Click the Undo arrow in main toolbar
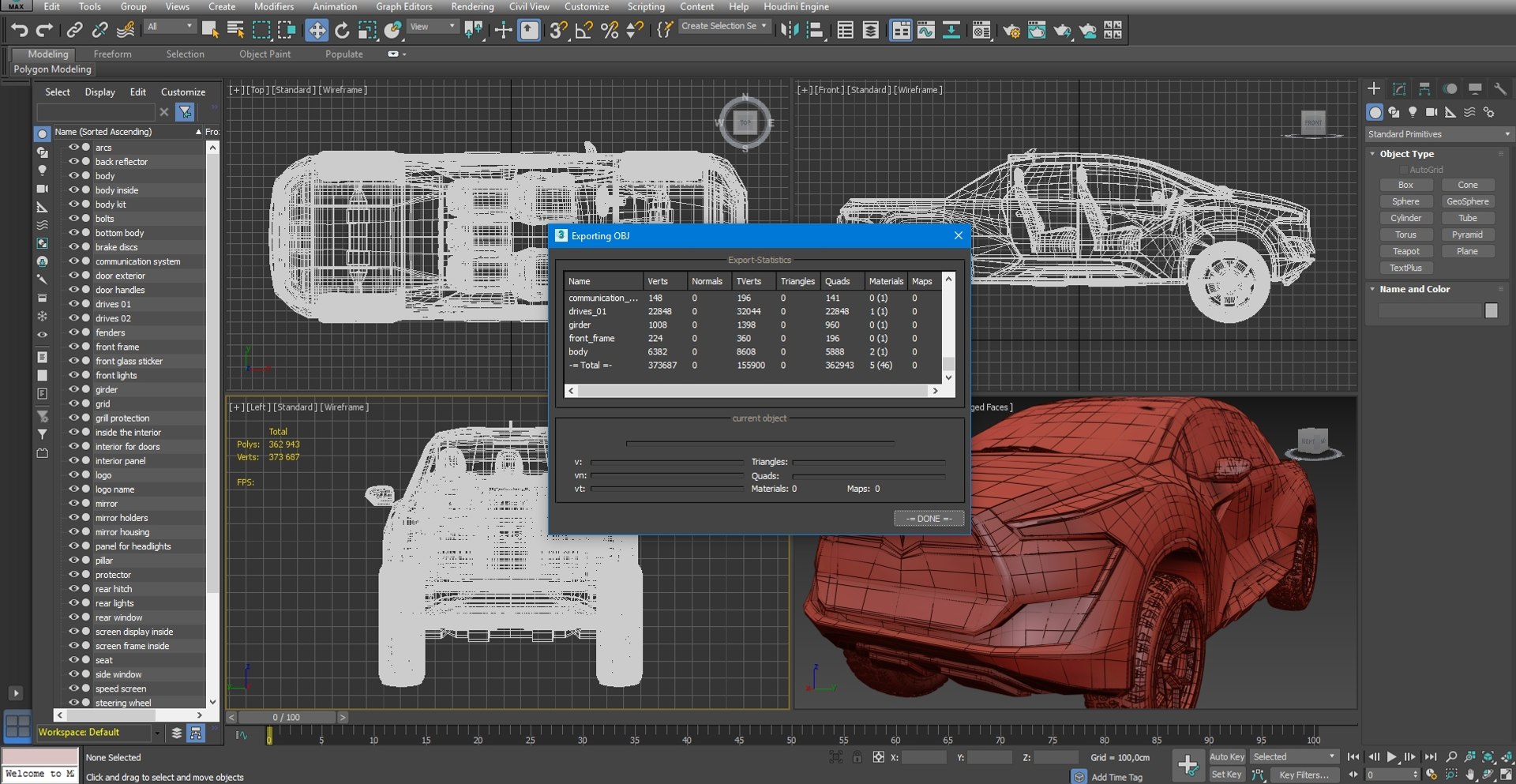This screenshot has width=1516, height=784. [19, 30]
